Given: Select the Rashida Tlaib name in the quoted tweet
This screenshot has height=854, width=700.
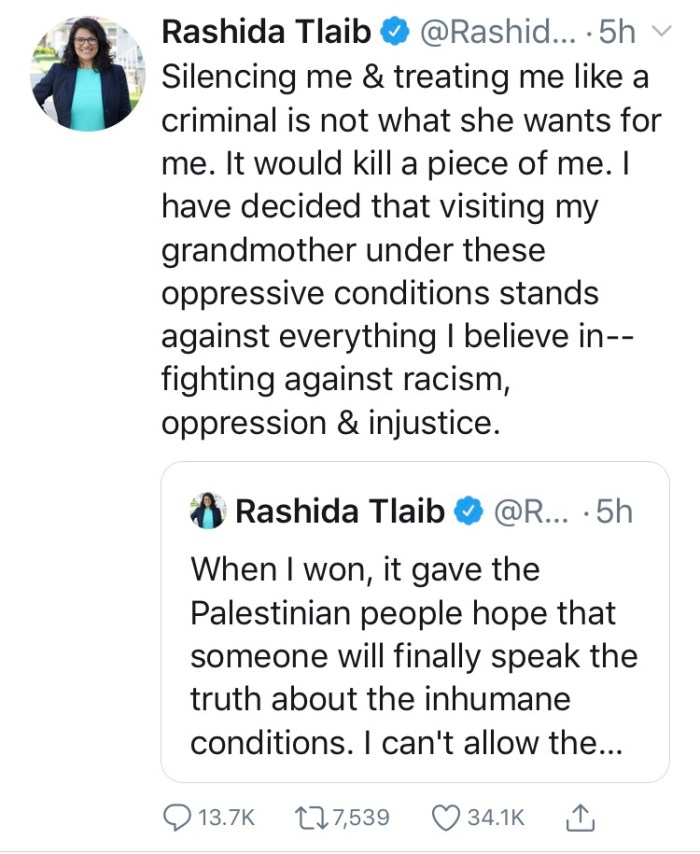Looking at the screenshot, I should [339, 513].
